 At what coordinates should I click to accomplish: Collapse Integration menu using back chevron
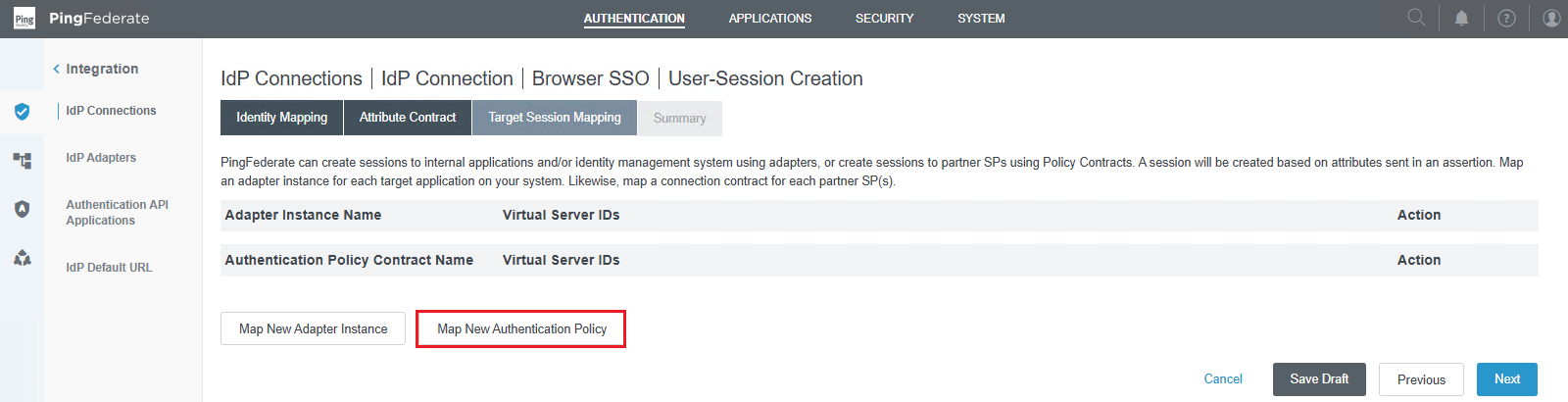[56, 69]
